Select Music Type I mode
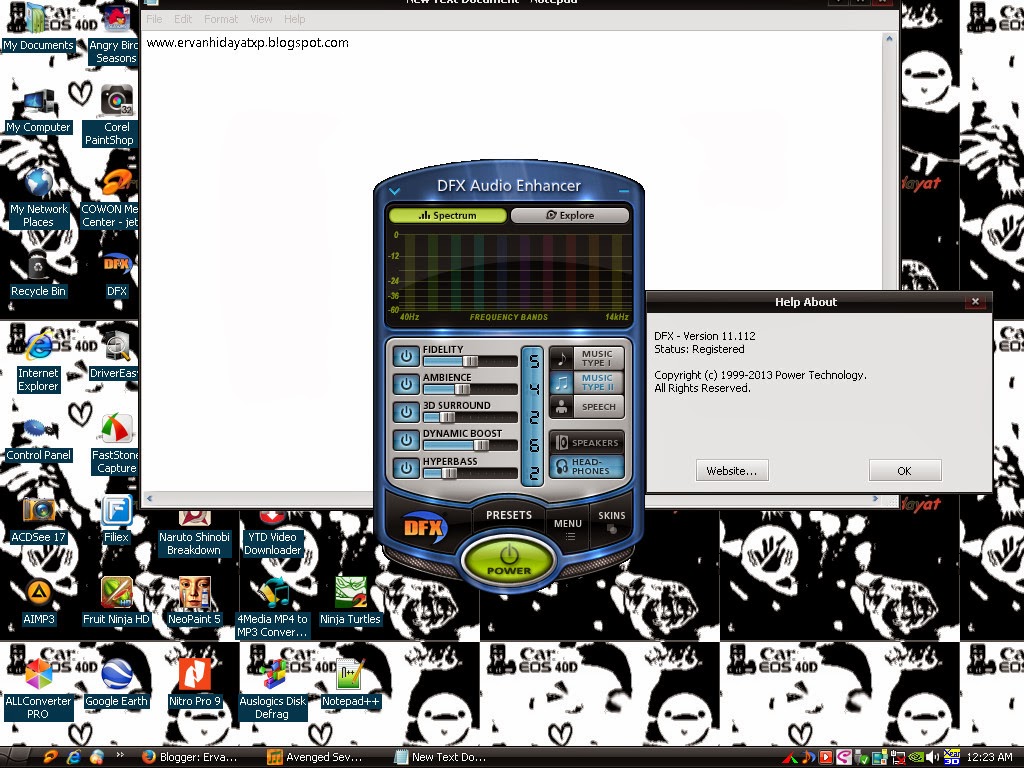1024x768 pixels. click(x=586, y=358)
